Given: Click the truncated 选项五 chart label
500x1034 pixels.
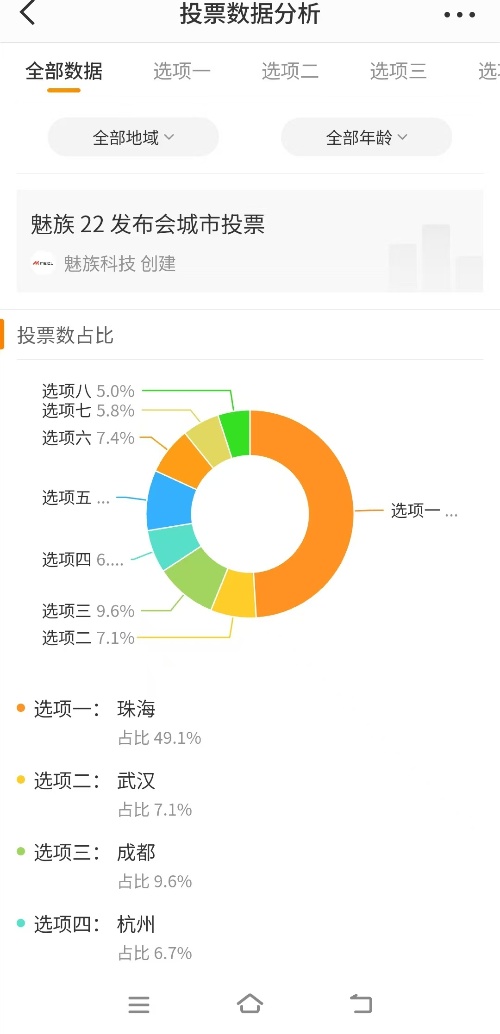Looking at the screenshot, I should point(76,499).
